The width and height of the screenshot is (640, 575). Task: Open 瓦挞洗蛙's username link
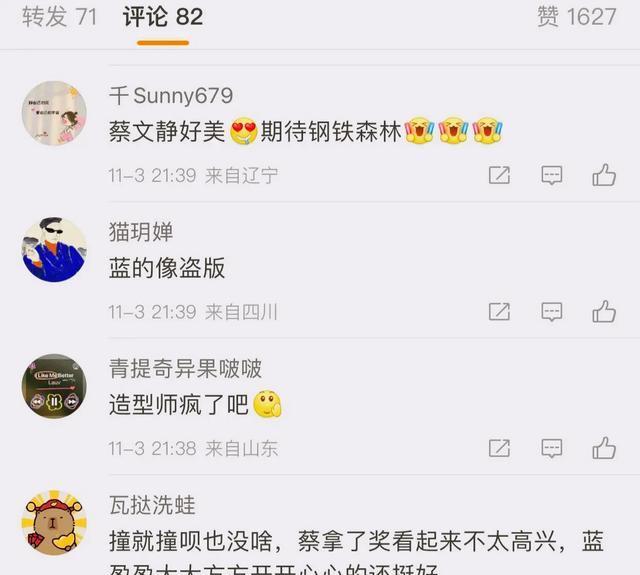152,505
